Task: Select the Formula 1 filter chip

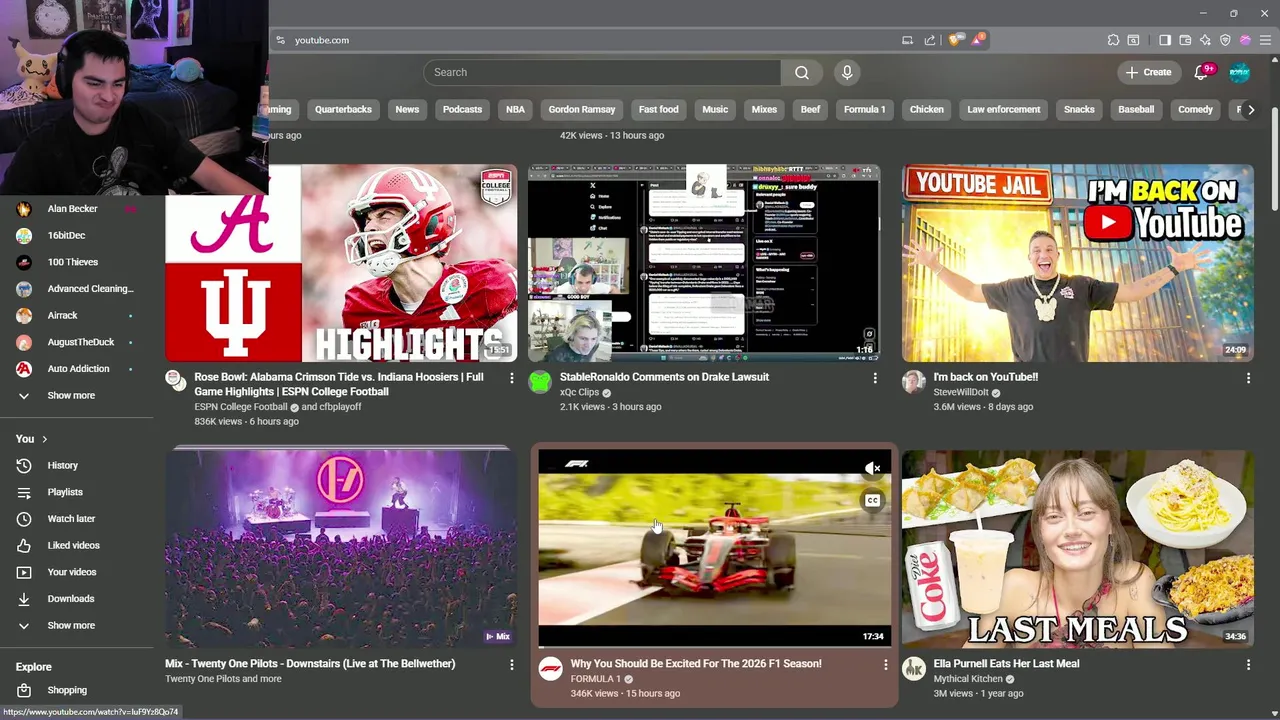Action: click(865, 110)
